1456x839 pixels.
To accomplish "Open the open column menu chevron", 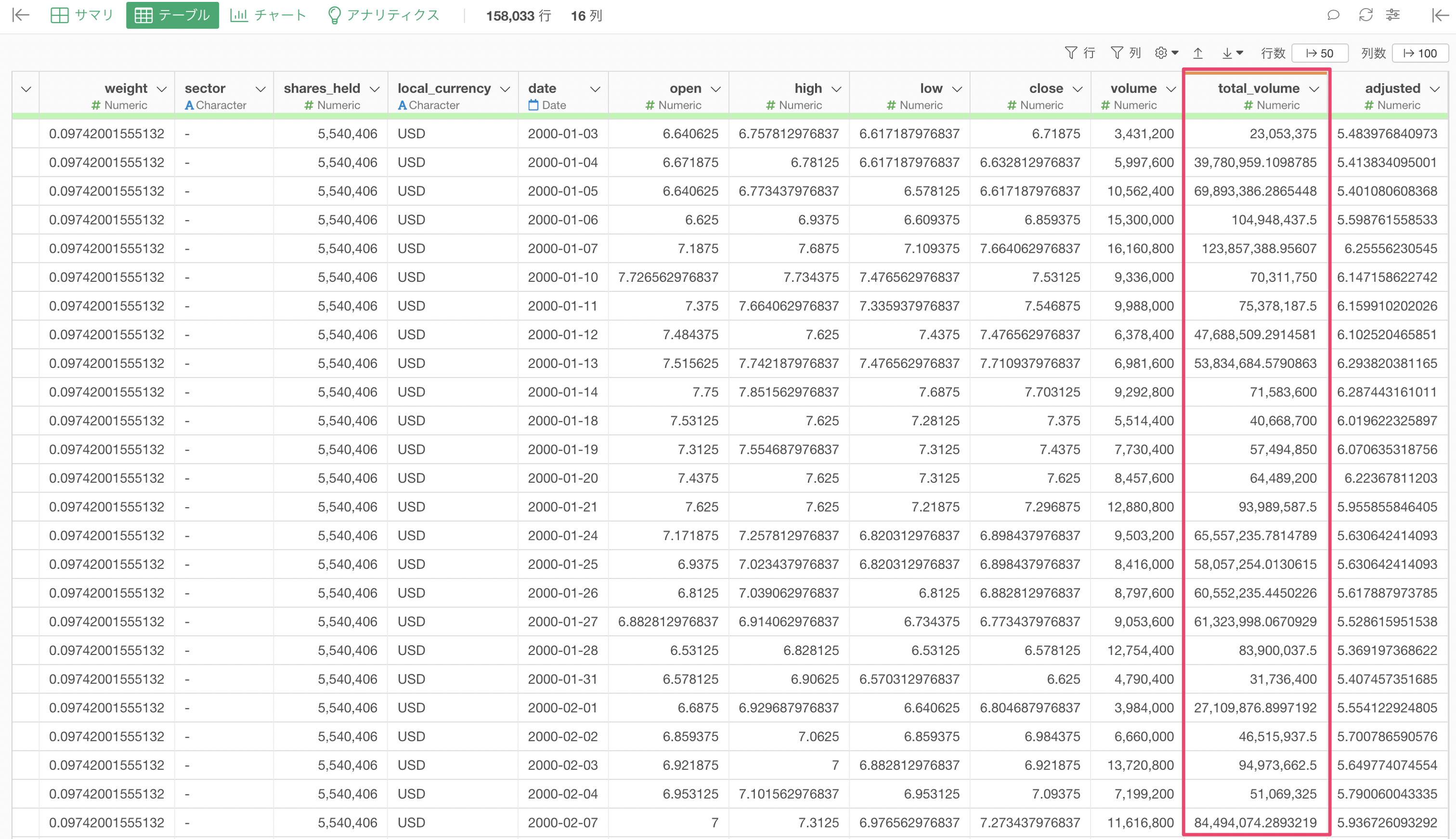I will click(x=716, y=89).
